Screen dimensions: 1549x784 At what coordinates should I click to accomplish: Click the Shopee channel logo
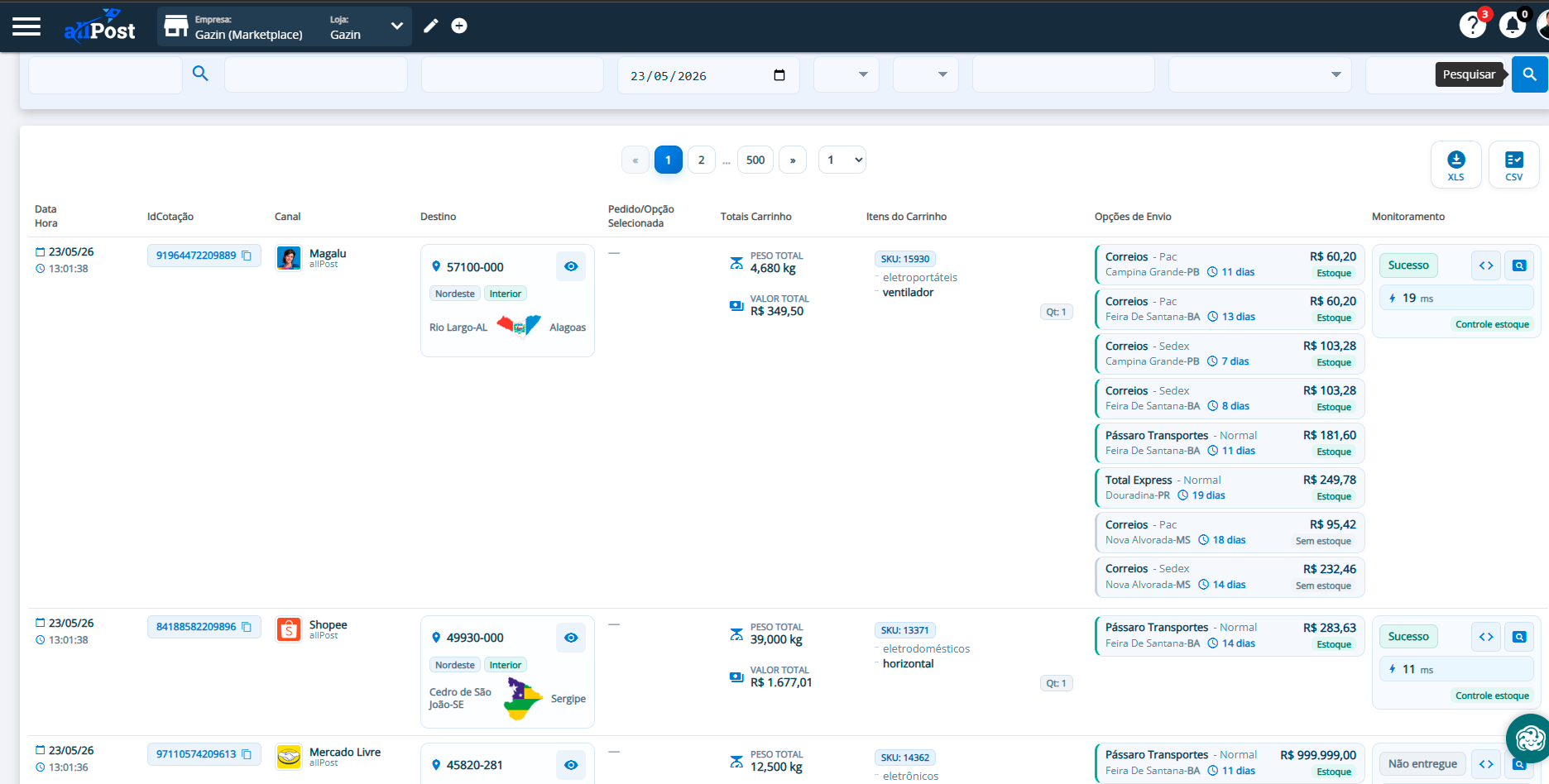[x=289, y=629]
